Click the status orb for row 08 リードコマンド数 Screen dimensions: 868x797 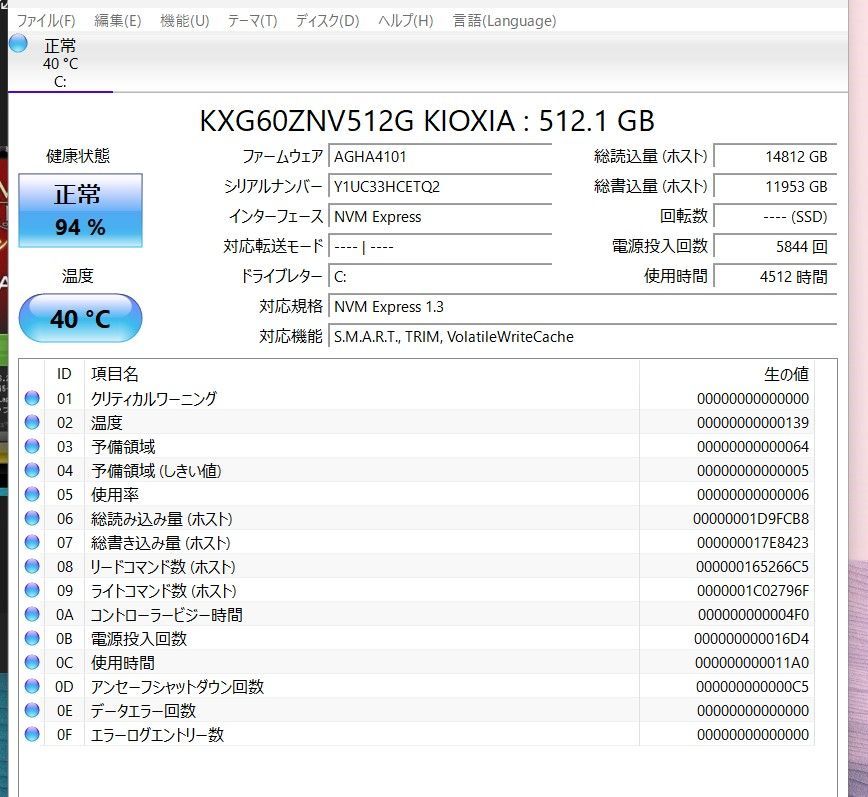tap(32, 566)
